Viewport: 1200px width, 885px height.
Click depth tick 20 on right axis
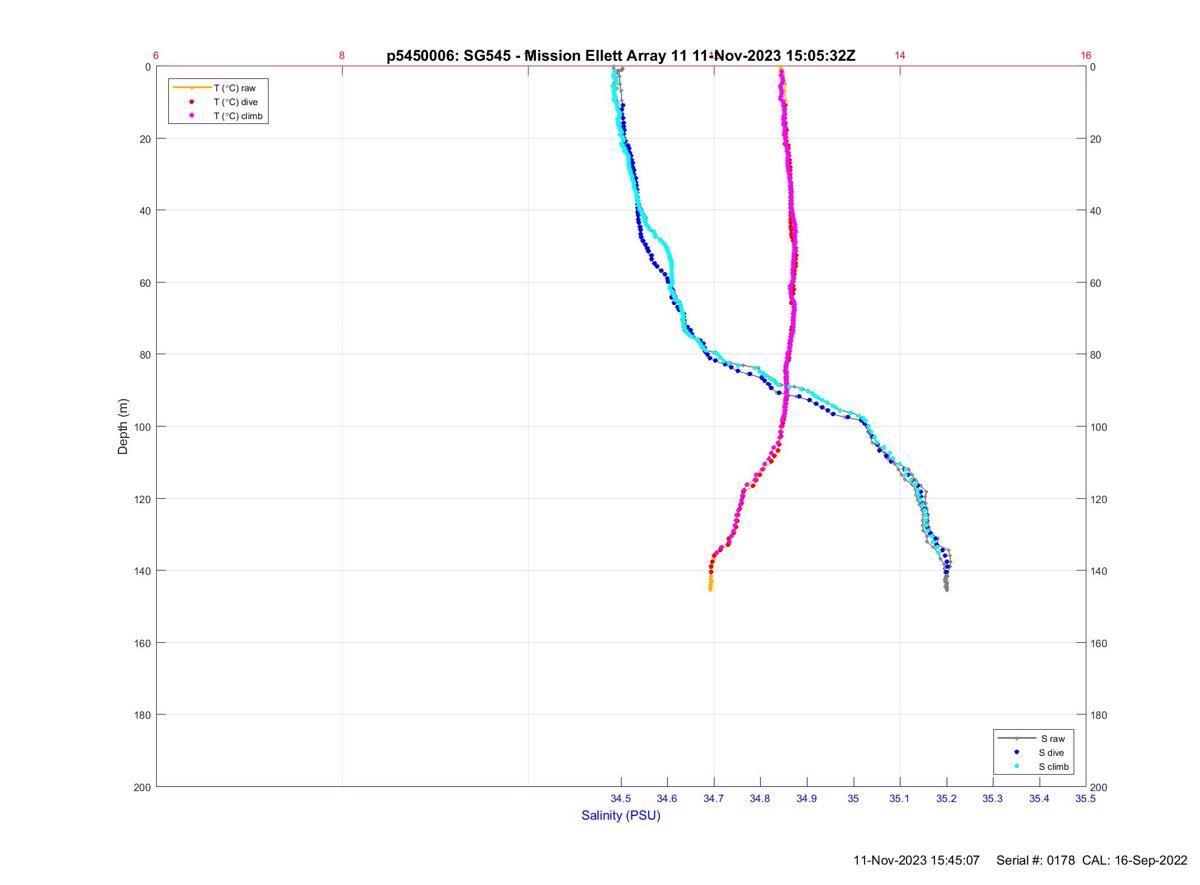1097,139
